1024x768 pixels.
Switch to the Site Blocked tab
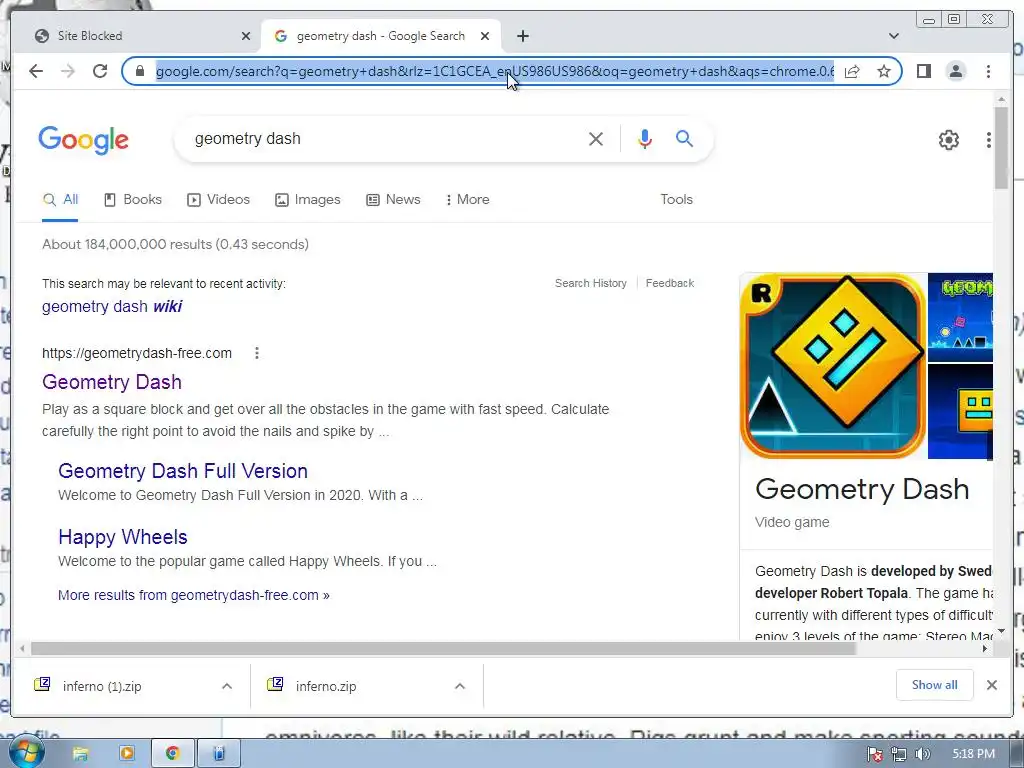click(137, 36)
